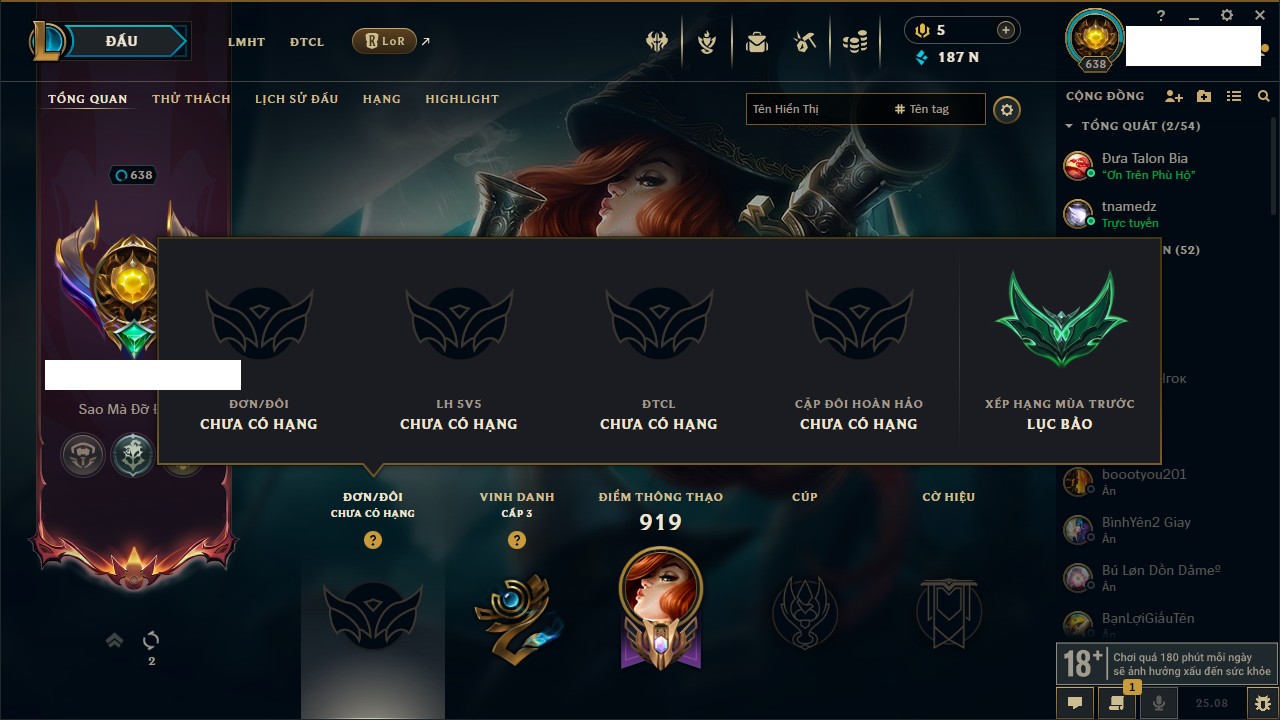Switch to the HIGHLIGHT tab
This screenshot has height=720, width=1280.
click(462, 99)
